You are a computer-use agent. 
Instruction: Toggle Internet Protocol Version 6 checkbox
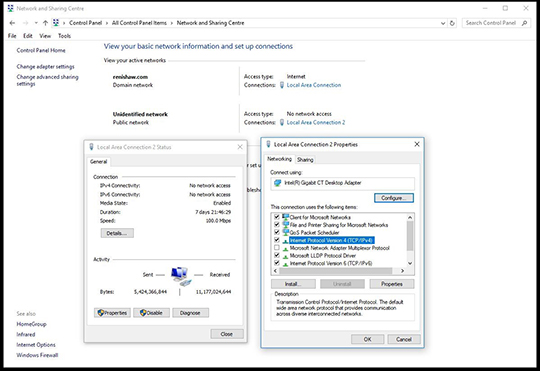[277, 263]
